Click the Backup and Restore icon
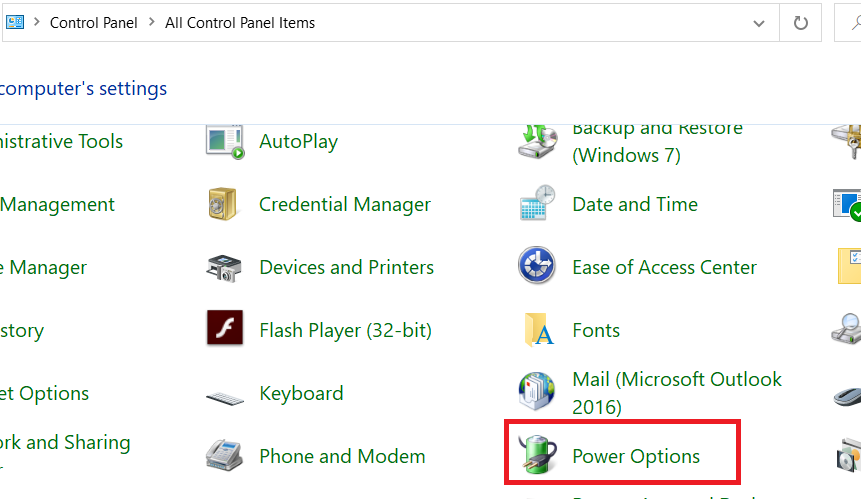 537,141
